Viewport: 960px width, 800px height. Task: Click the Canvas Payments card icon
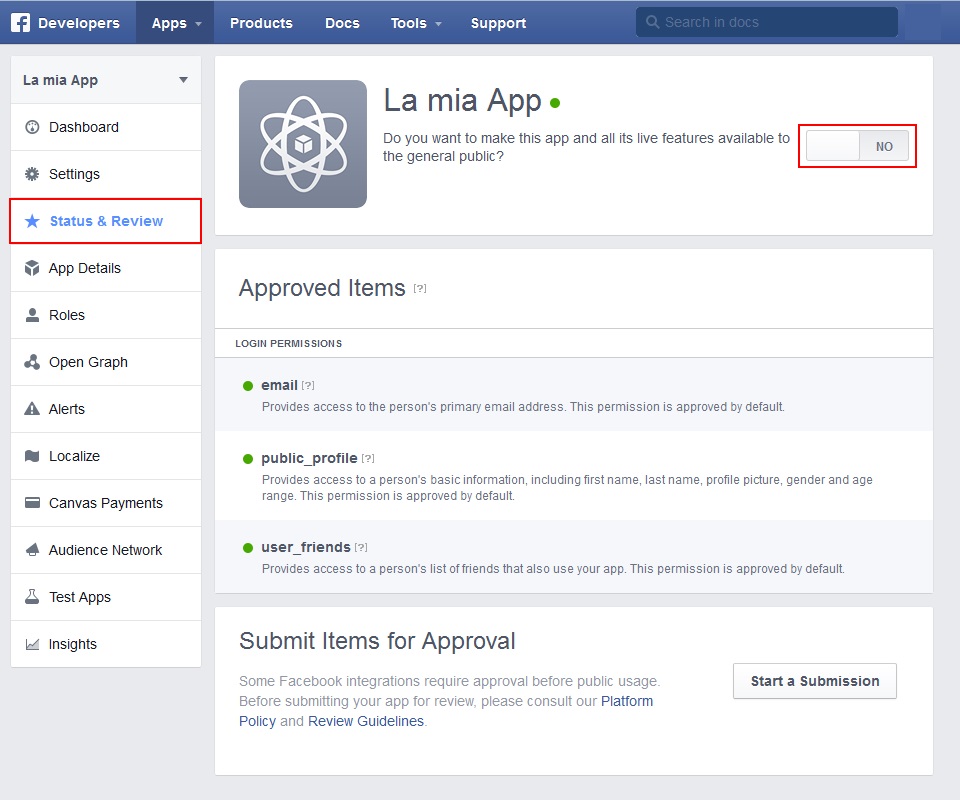[32, 503]
